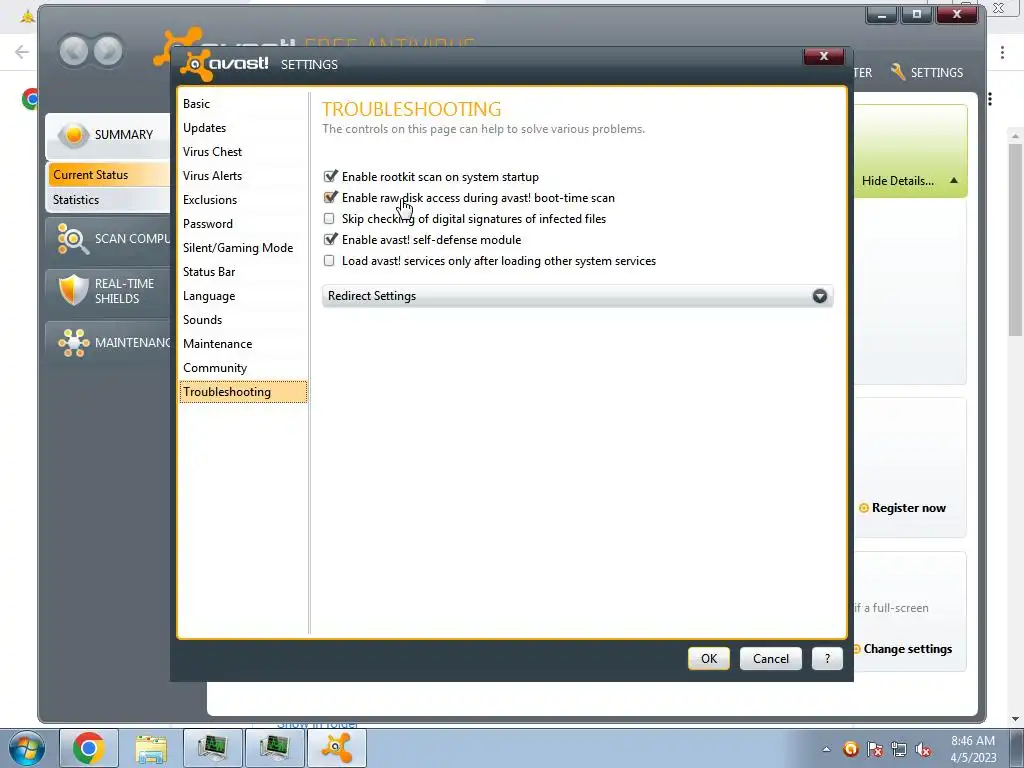The image size is (1024, 768).
Task: Select Maintenance in settings list
Action: (x=217, y=344)
